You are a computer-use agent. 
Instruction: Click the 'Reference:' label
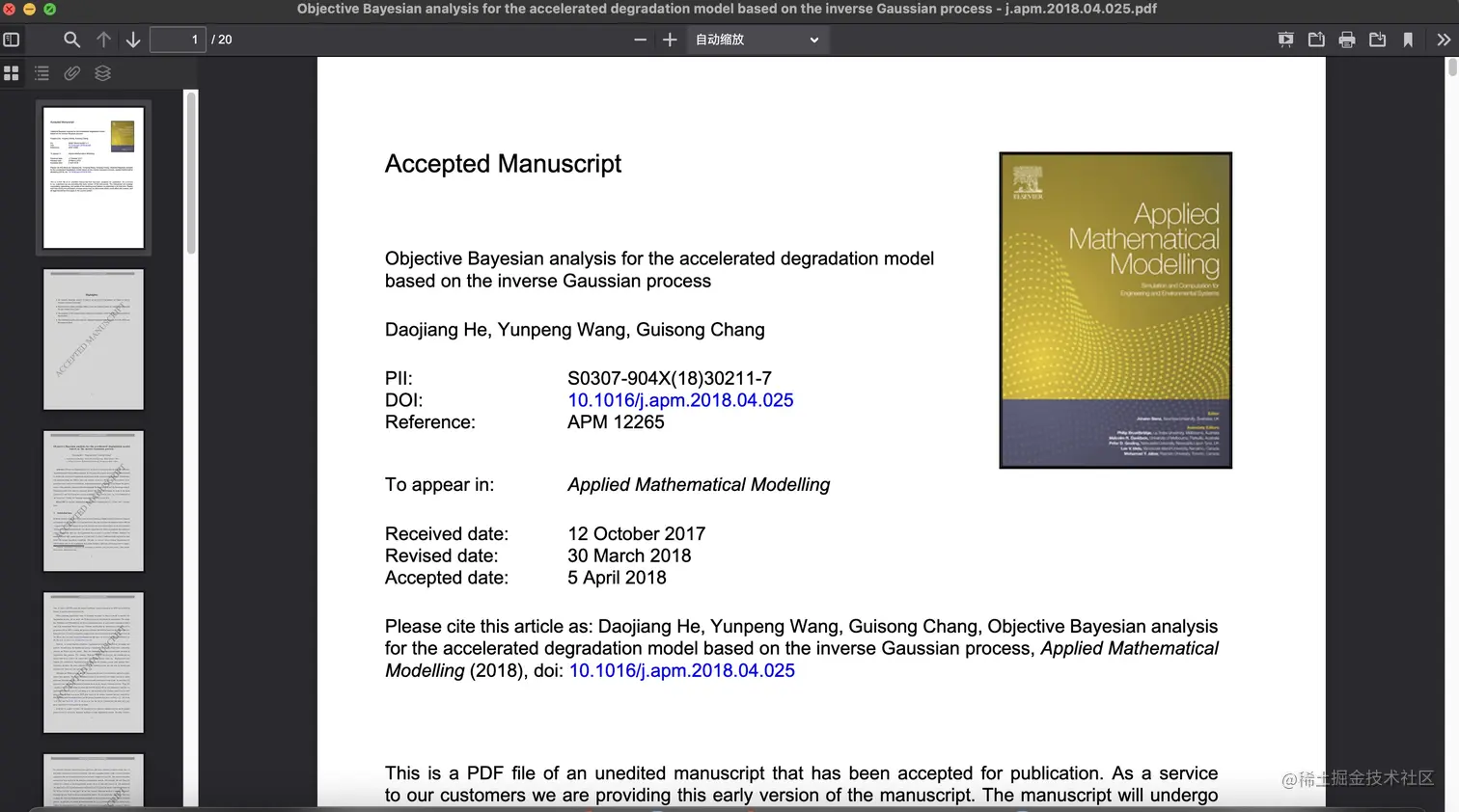430,422
